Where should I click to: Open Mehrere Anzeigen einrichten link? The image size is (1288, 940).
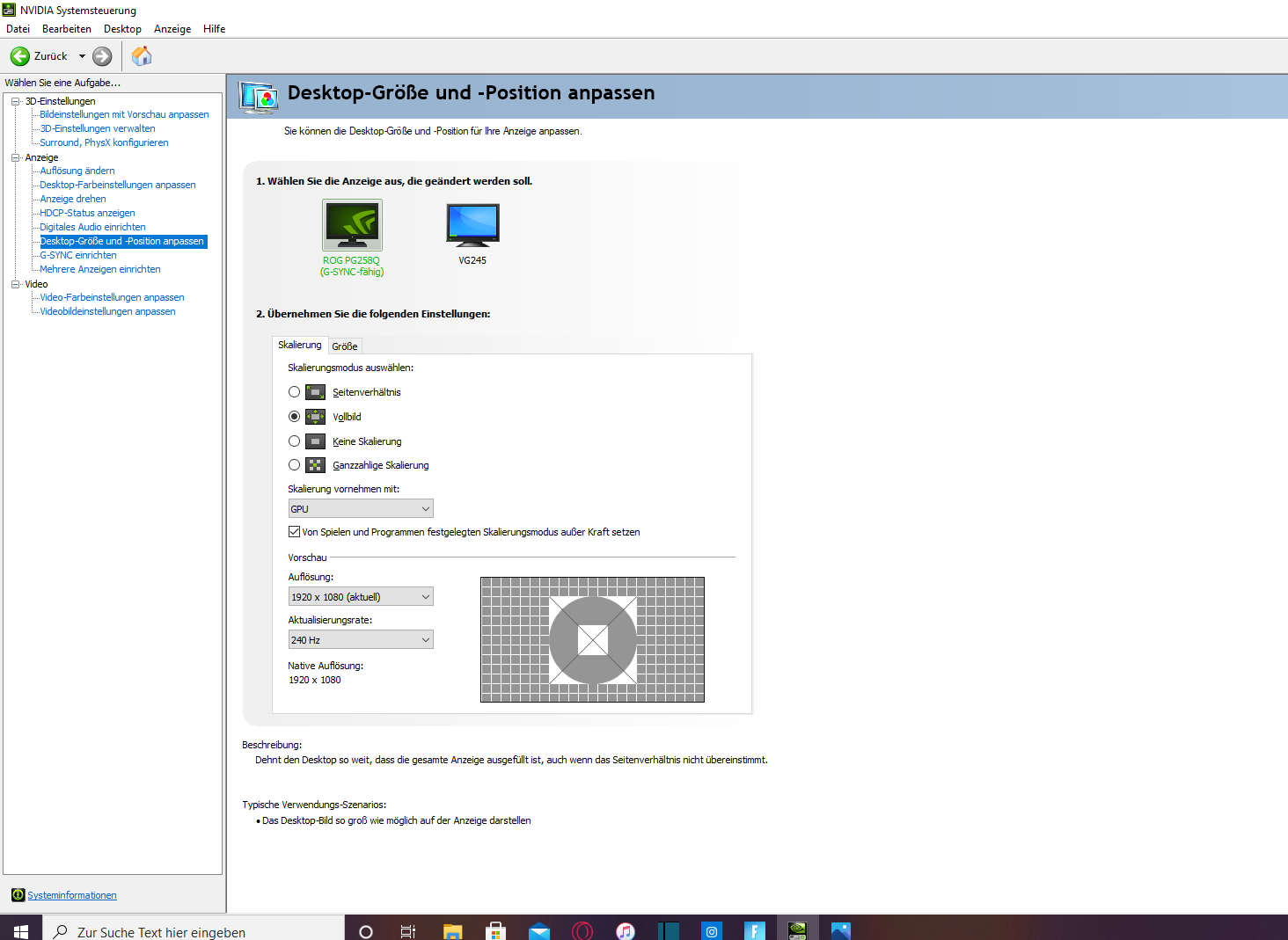click(x=100, y=269)
